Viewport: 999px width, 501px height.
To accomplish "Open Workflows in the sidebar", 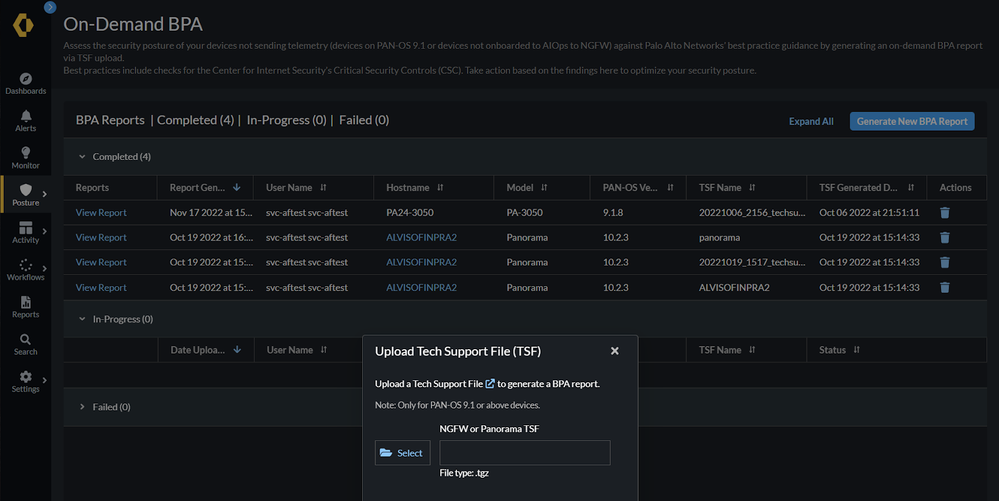I will (25, 269).
